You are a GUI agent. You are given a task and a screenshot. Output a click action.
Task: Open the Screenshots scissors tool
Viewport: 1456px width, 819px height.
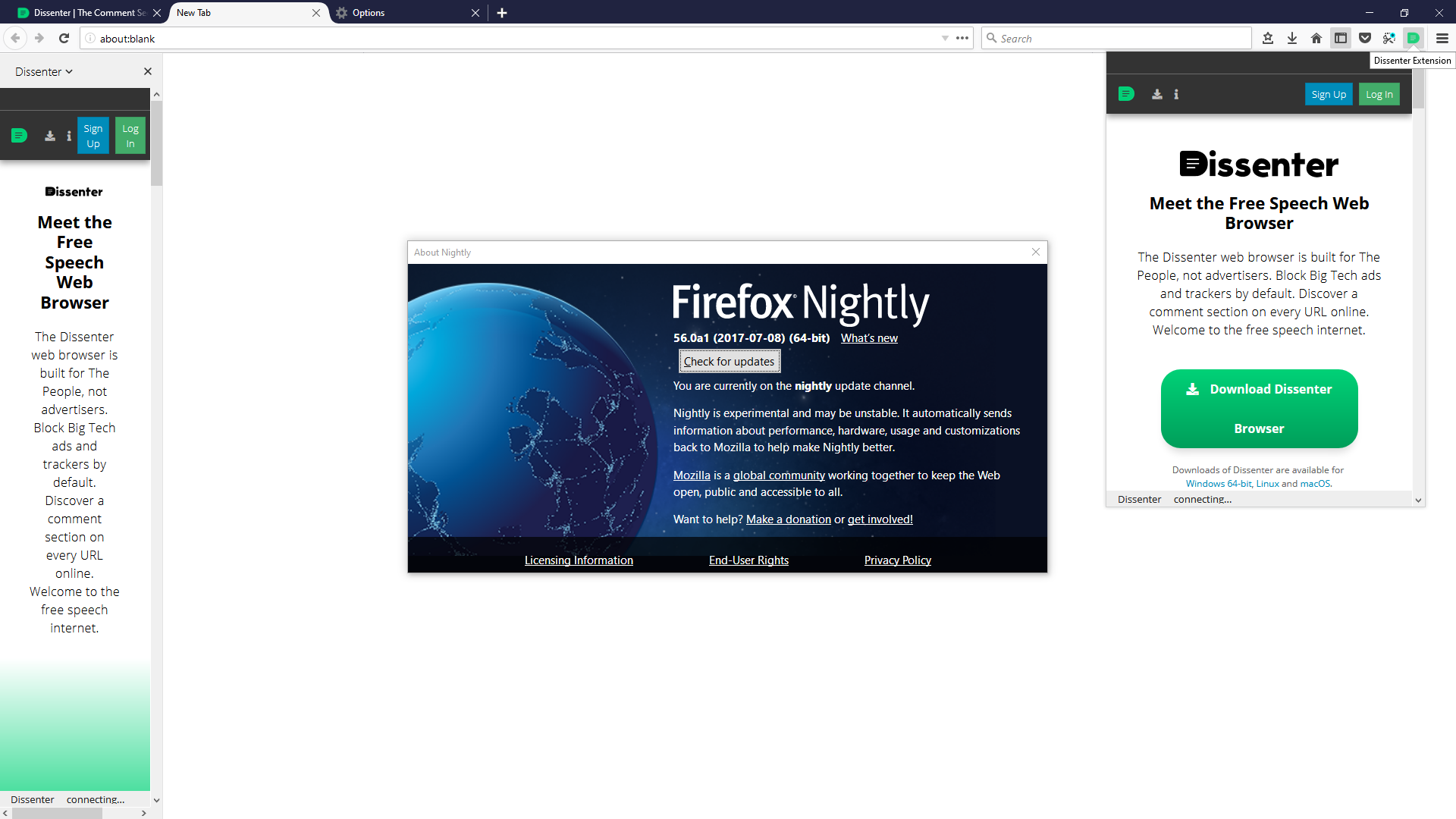1389,38
